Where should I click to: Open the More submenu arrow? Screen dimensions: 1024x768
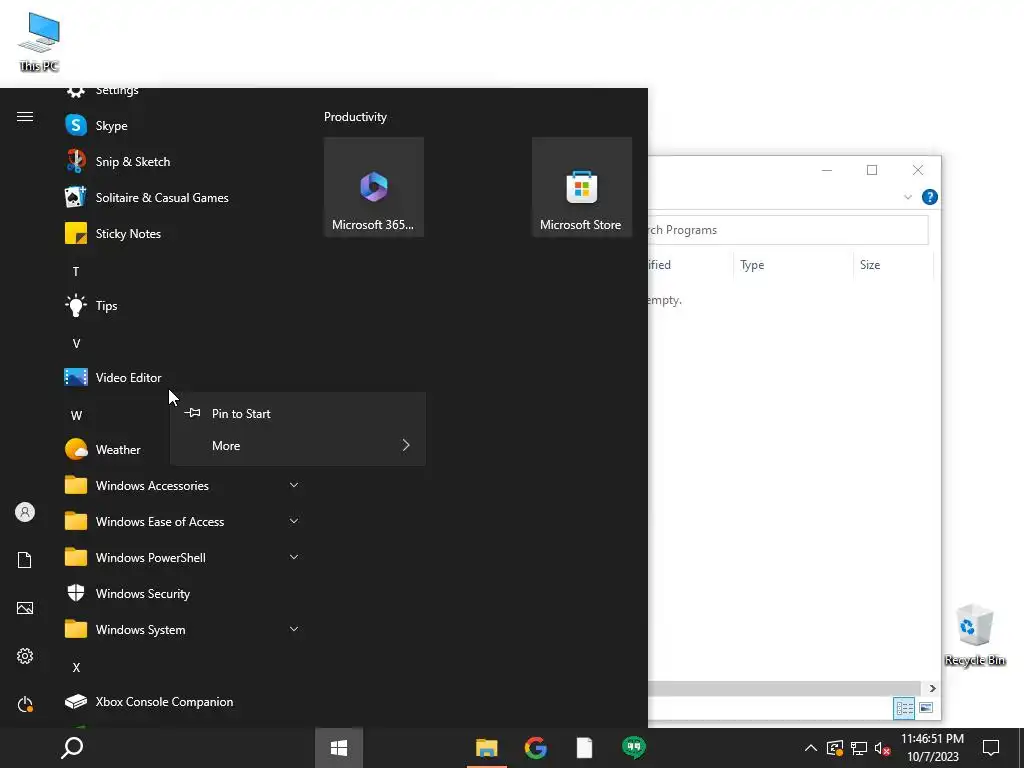[406, 445]
